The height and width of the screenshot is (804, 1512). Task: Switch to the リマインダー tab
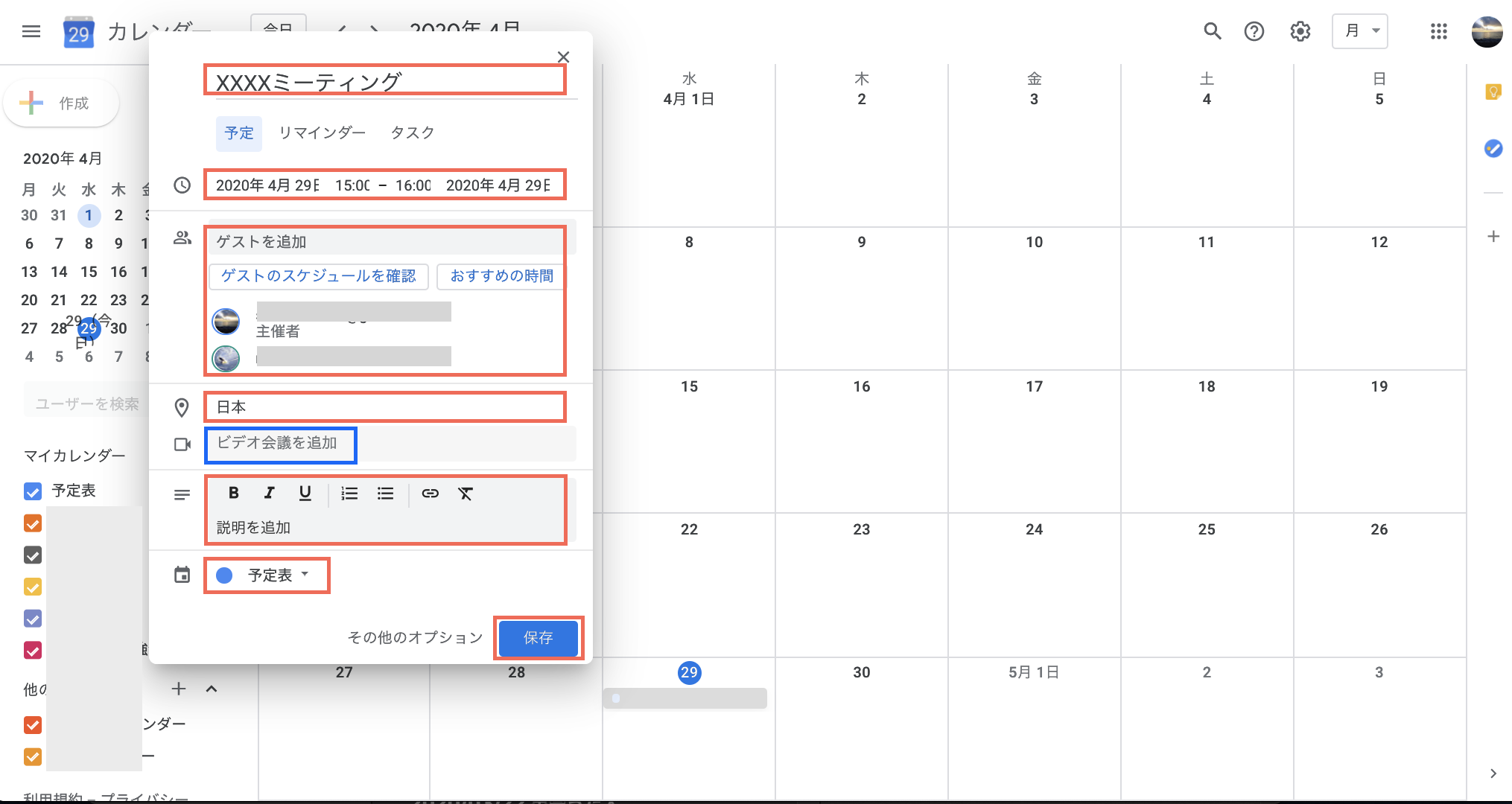point(322,133)
